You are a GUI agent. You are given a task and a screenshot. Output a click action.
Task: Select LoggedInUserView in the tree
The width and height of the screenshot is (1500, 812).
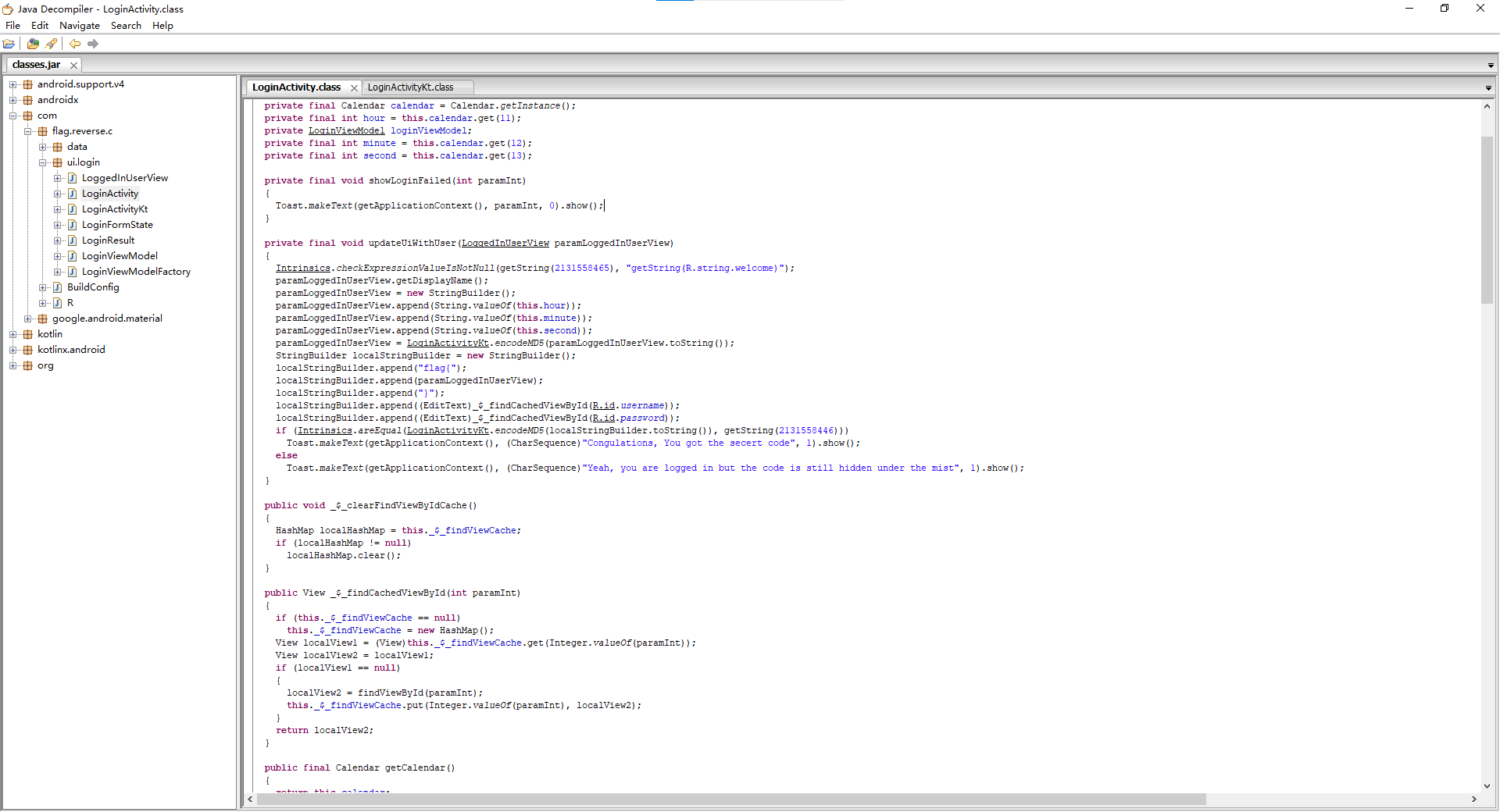click(x=125, y=178)
